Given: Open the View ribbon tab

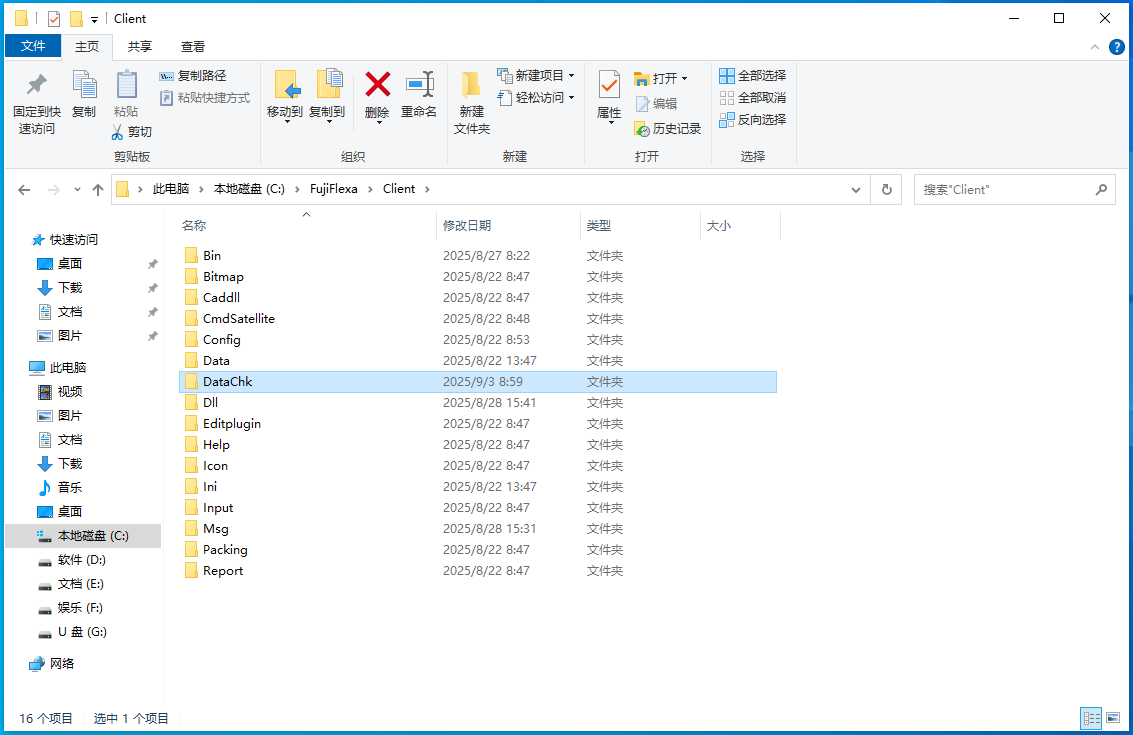Looking at the screenshot, I should point(193,46).
